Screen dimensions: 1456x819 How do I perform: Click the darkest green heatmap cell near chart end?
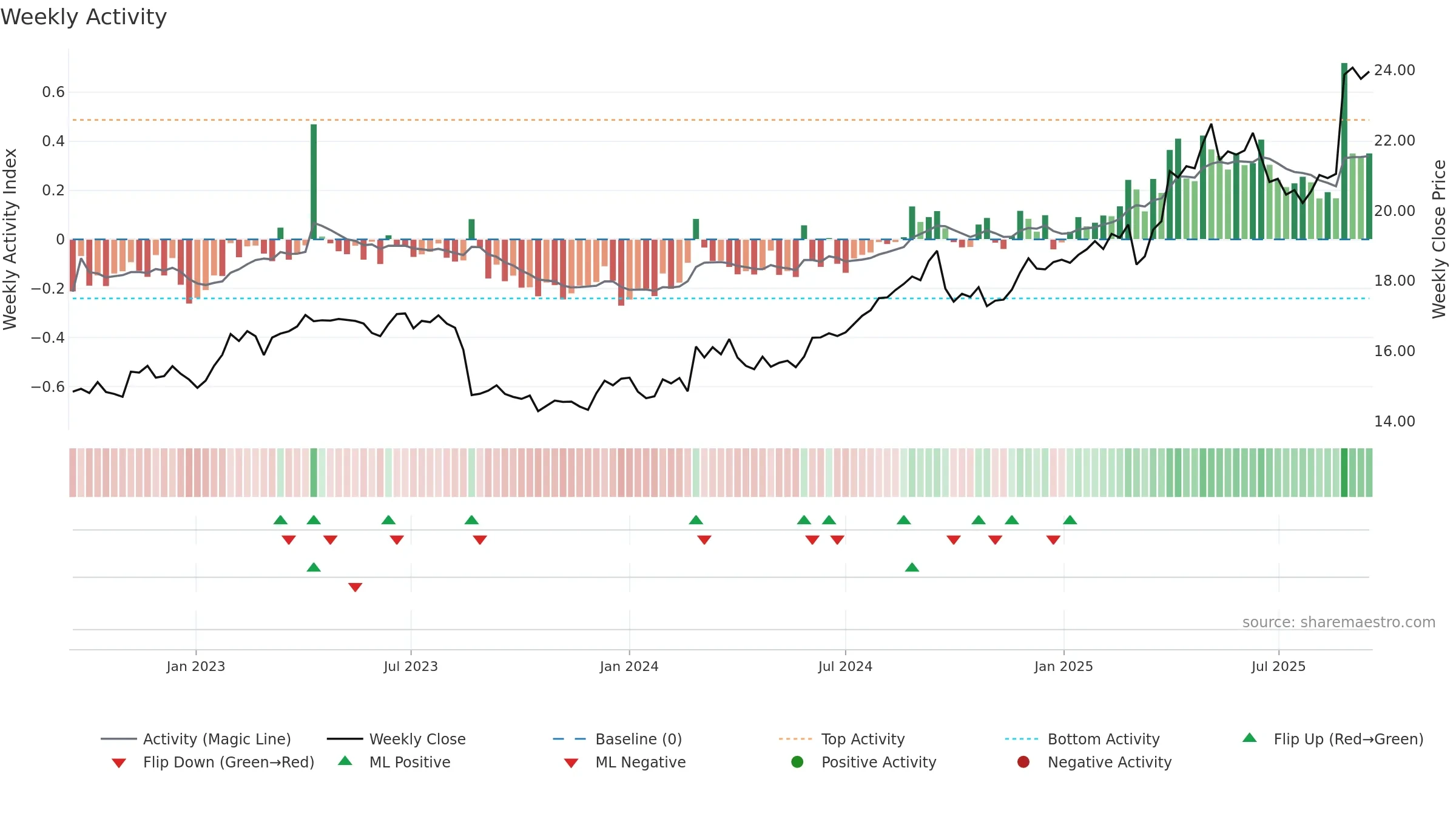(x=1344, y=473)
